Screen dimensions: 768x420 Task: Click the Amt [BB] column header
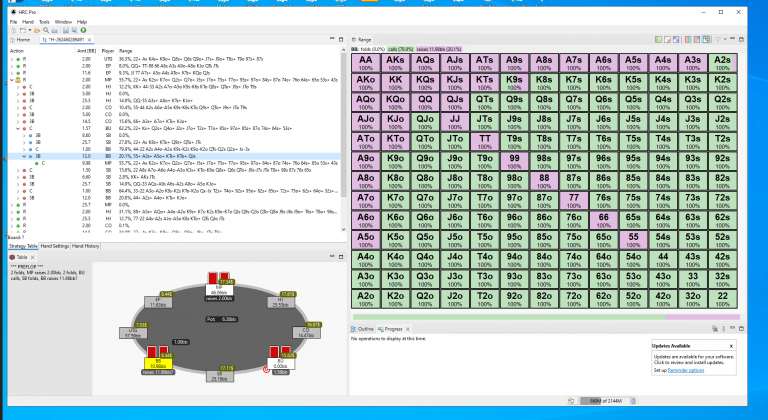click(86, 51)
